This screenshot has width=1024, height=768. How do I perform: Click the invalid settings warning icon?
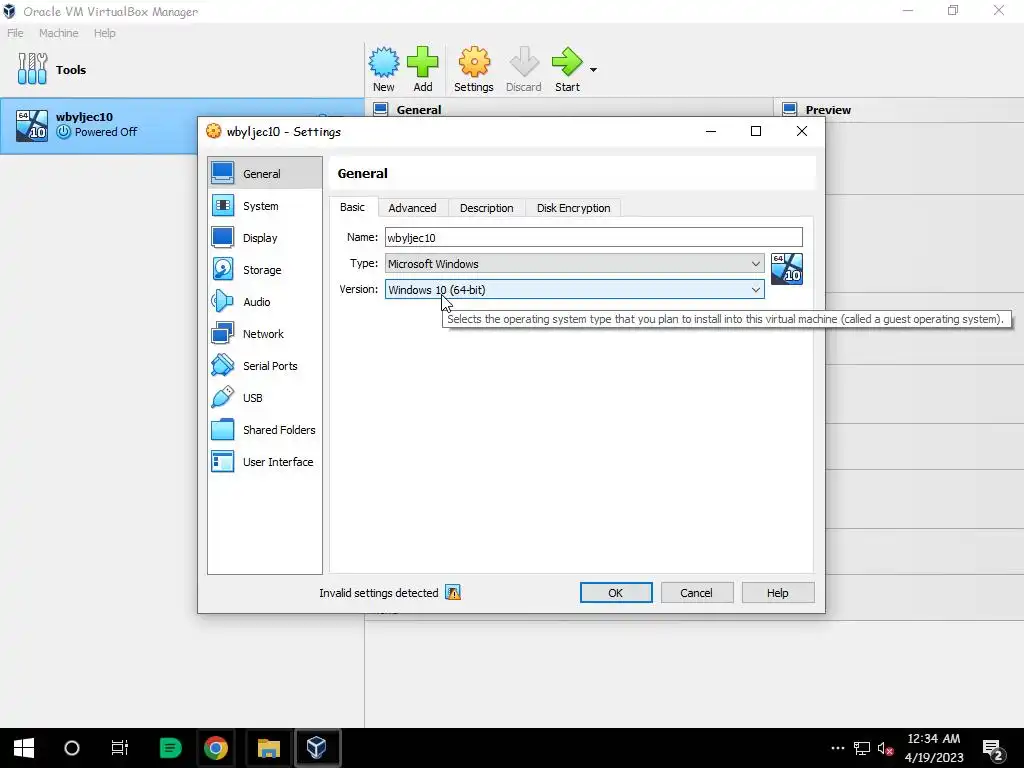click(453, 592)
